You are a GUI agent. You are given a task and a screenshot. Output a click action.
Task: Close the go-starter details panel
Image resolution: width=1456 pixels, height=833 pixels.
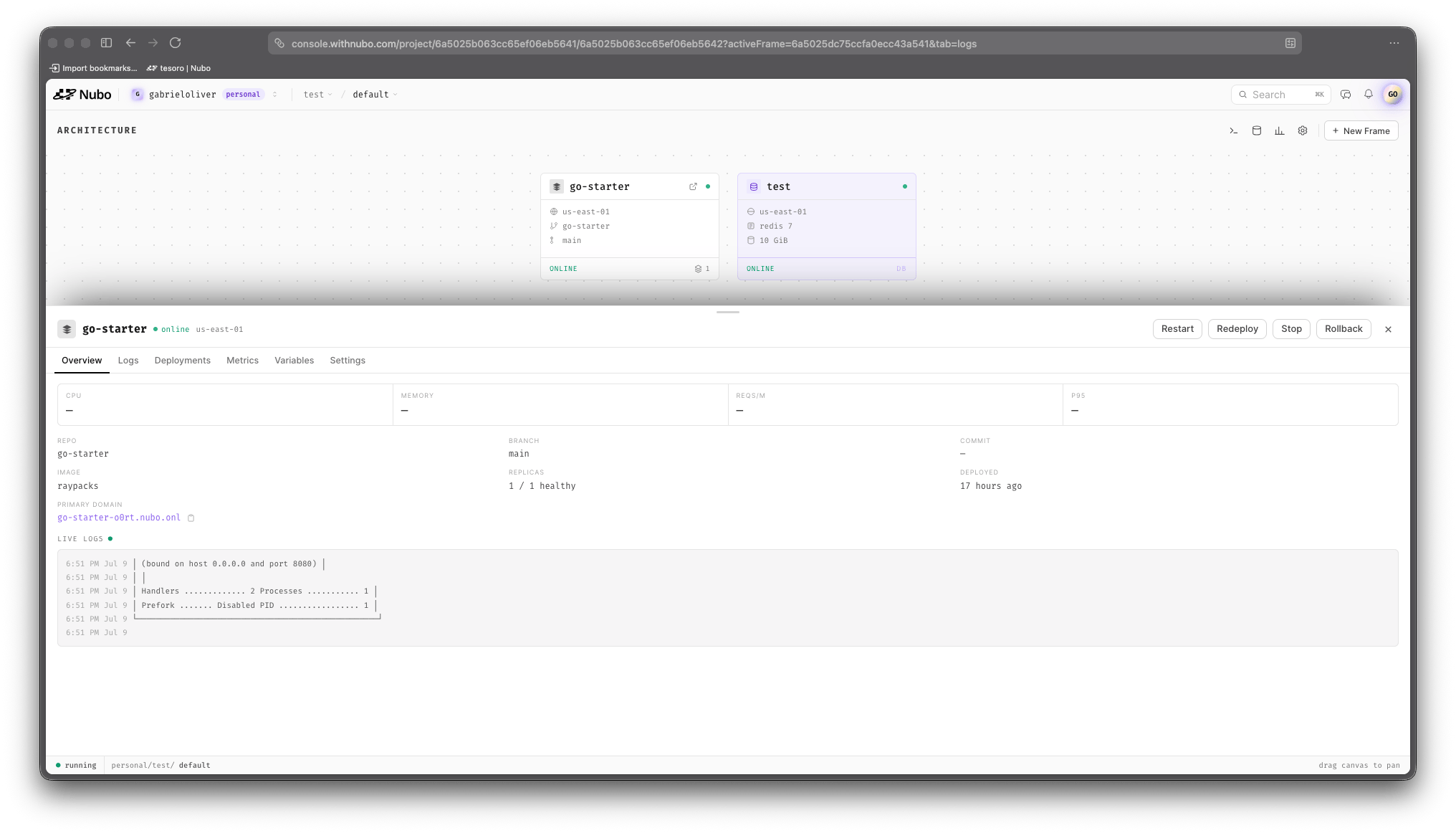(1388, 330)
